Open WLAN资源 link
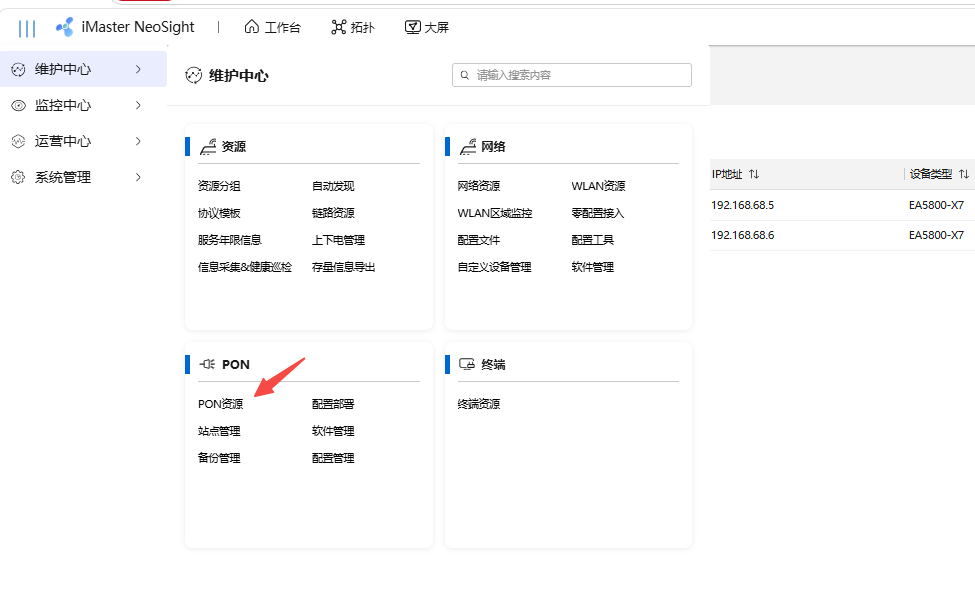975x603 pixels. pos(598,186)
